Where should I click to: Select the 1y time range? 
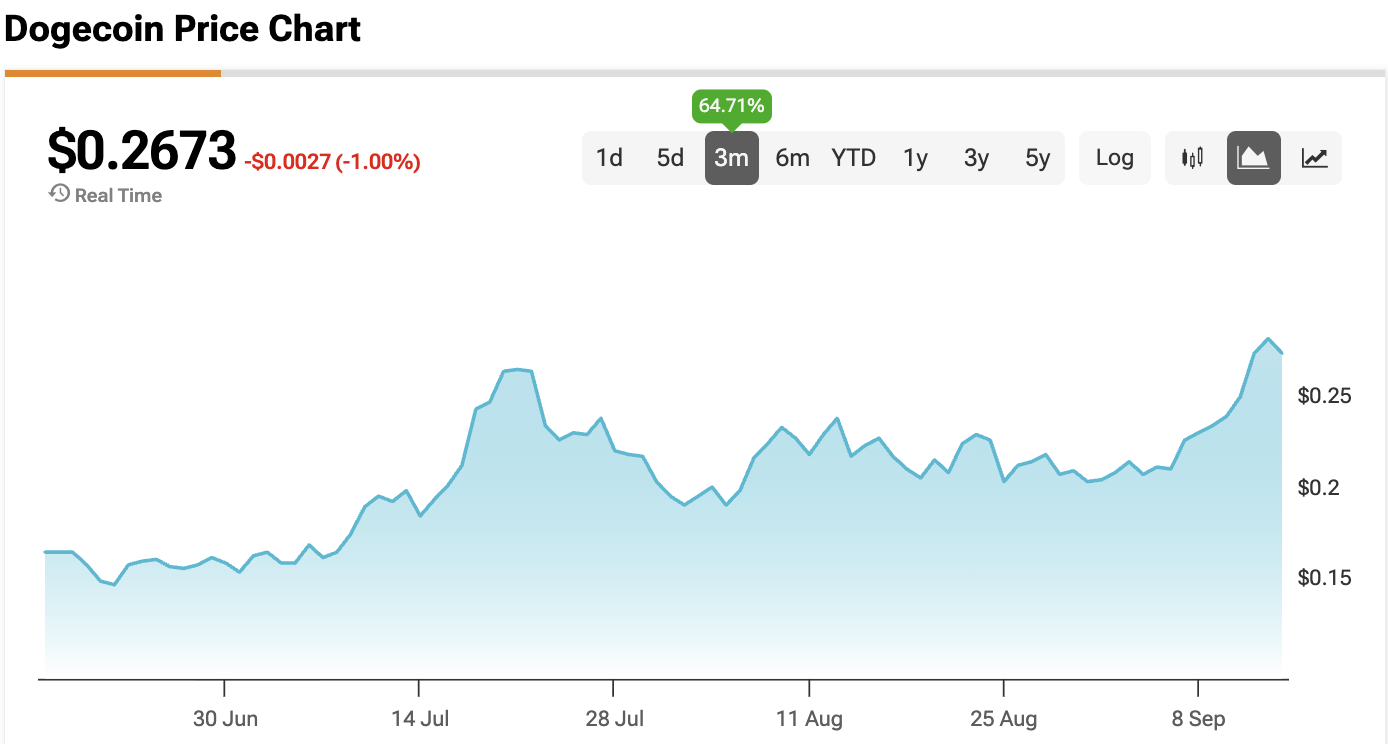[x=915, y=157]
